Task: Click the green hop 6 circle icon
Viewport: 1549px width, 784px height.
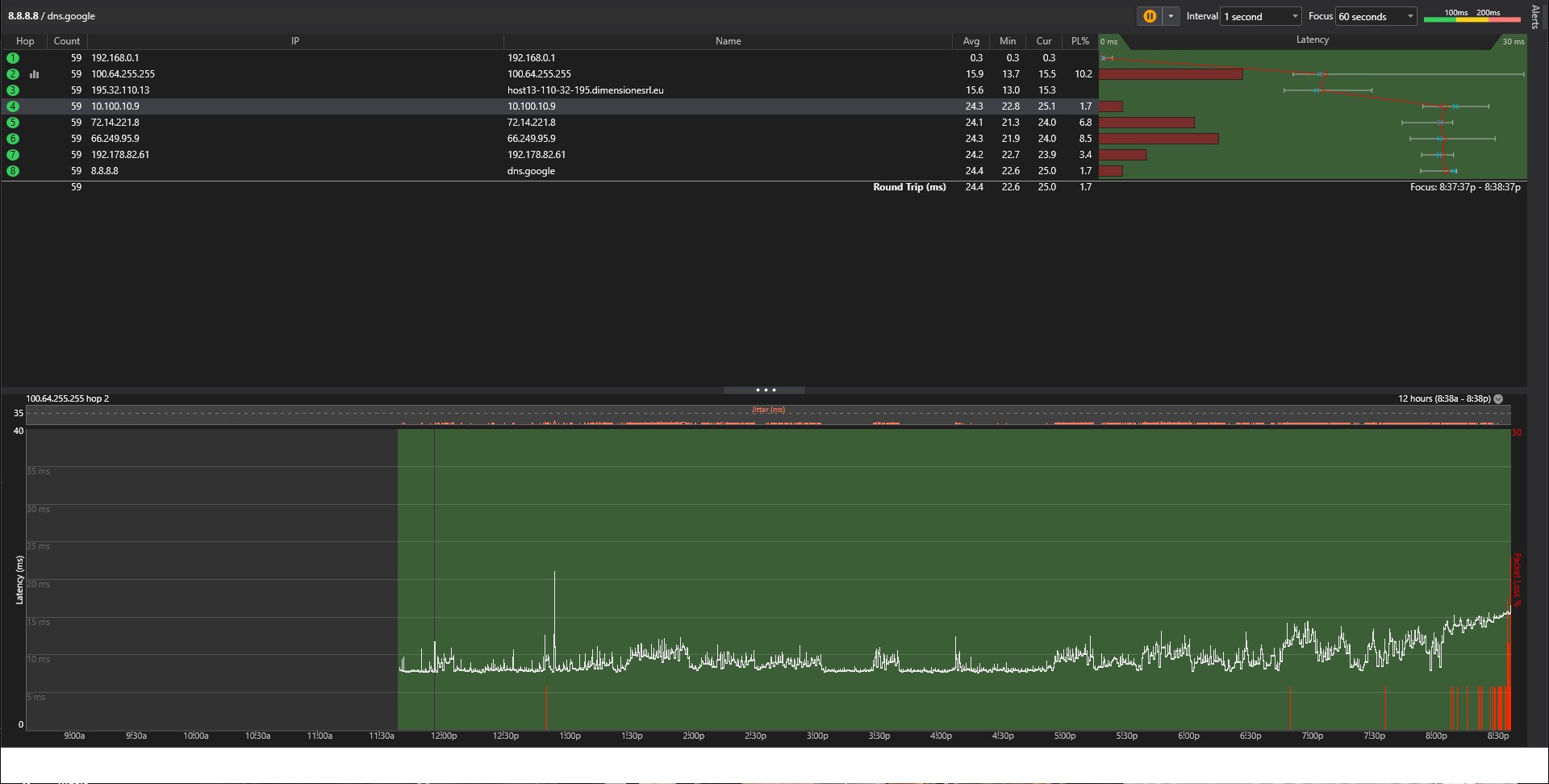Action: 13,139
